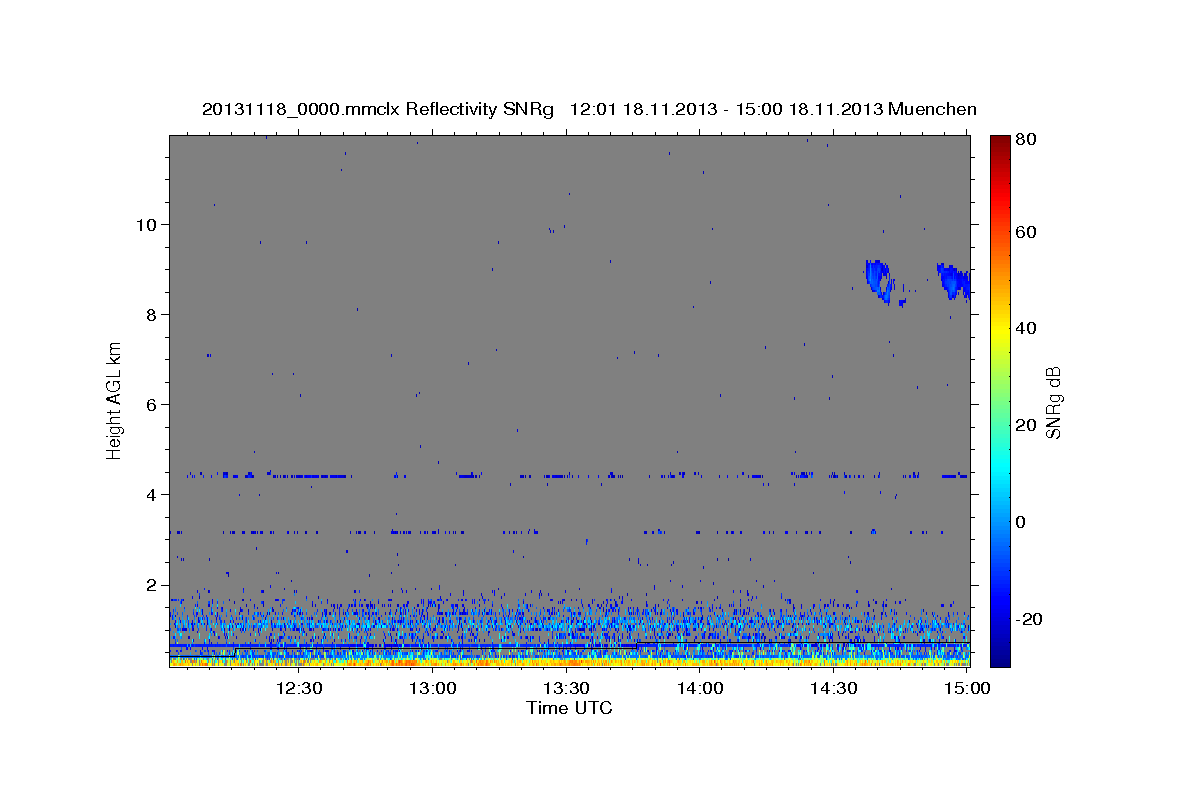The height and width of the screenshot is (800, 1200).
Task: Click the dark red top of the colorbar
Action: 1000,145
